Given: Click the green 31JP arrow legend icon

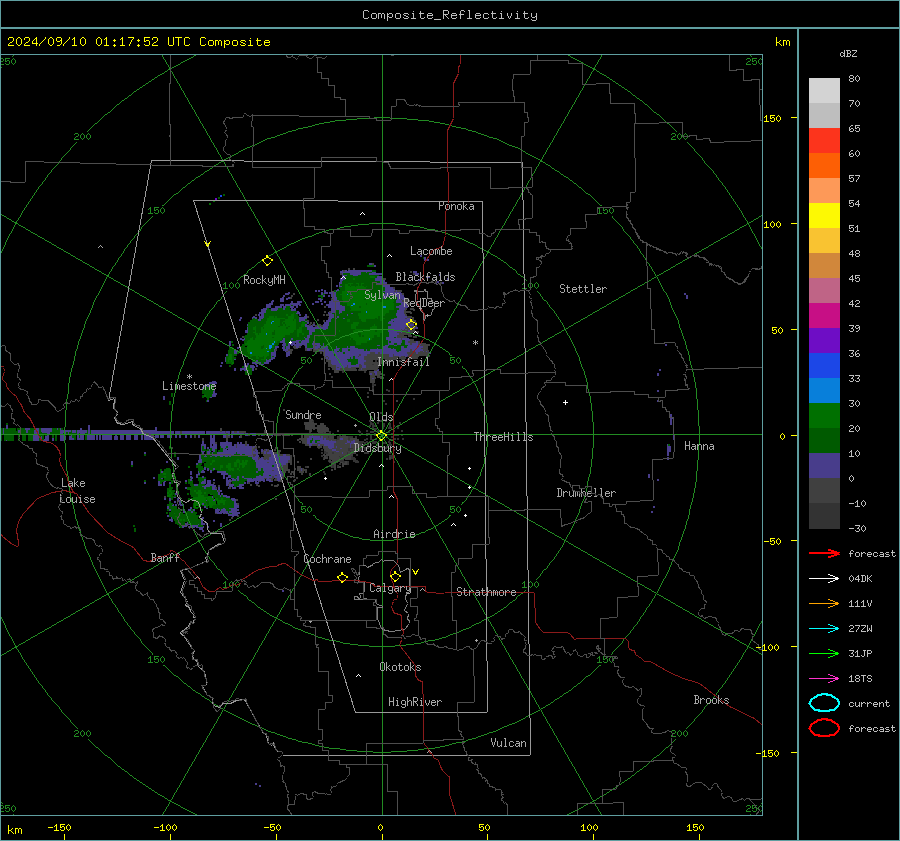Looking at the screenshot, I should pyautogui.click(x=824, y=653).
